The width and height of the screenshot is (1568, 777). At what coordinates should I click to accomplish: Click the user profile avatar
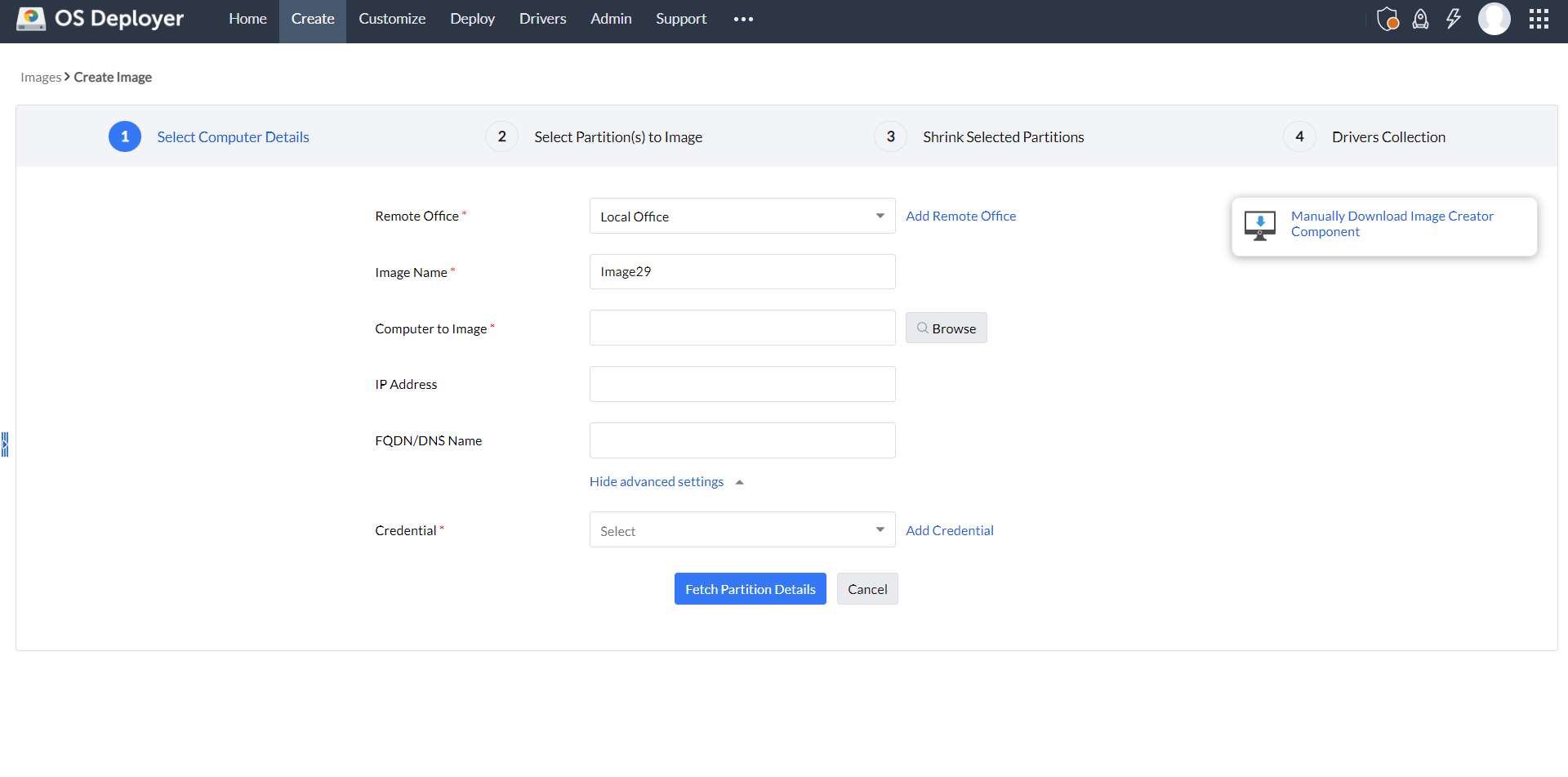point(1494,19)
